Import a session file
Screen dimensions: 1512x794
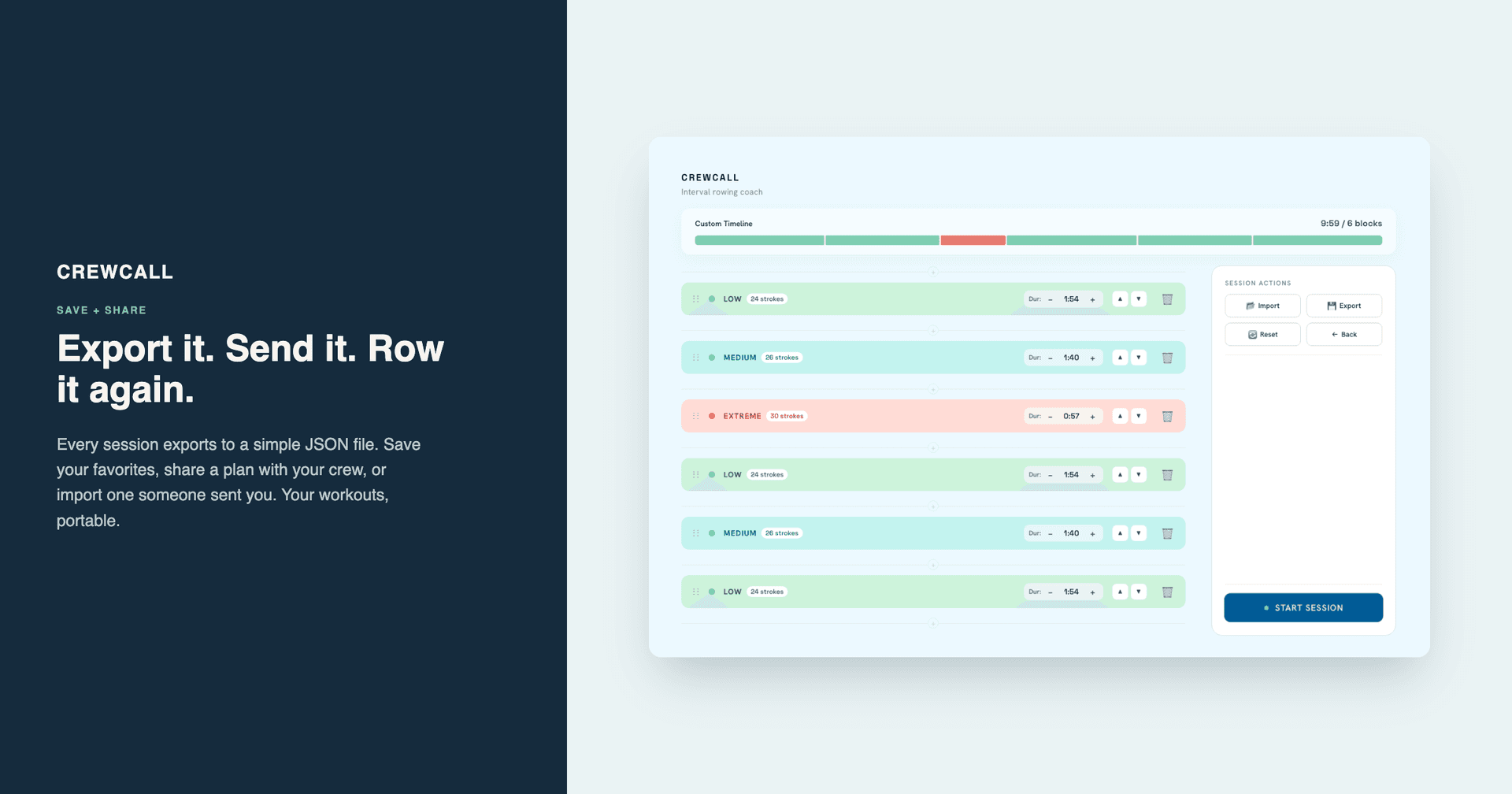[x=1262, y=306]
